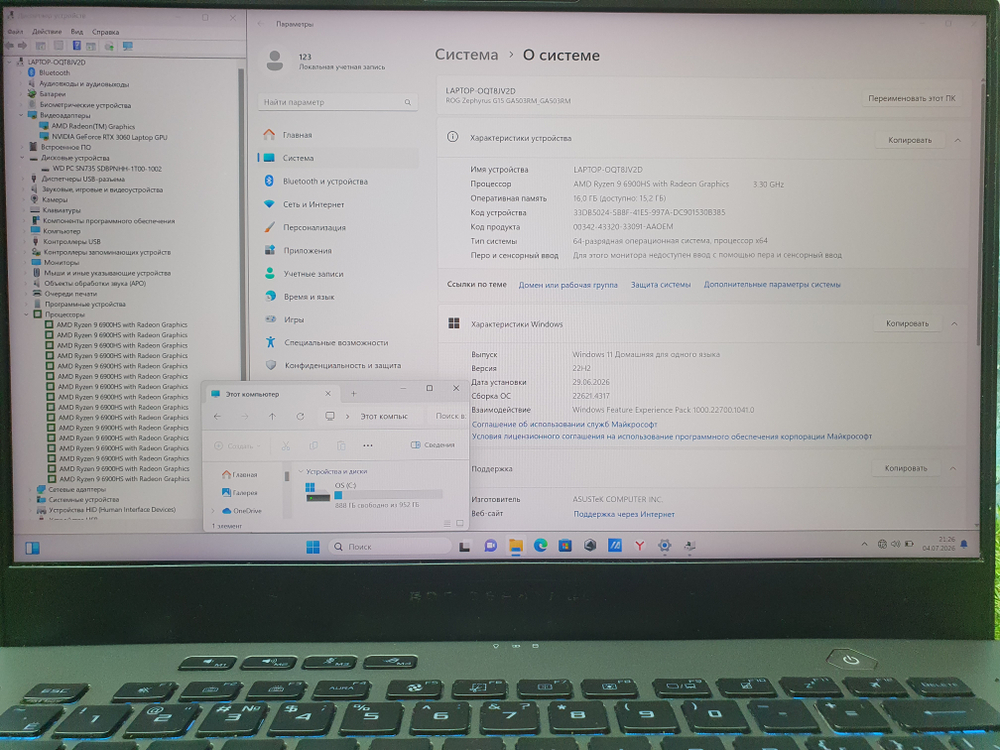Collapse Характеристики Windows section chevron
Screen dimensions: 1000x750
click(955, 323)
